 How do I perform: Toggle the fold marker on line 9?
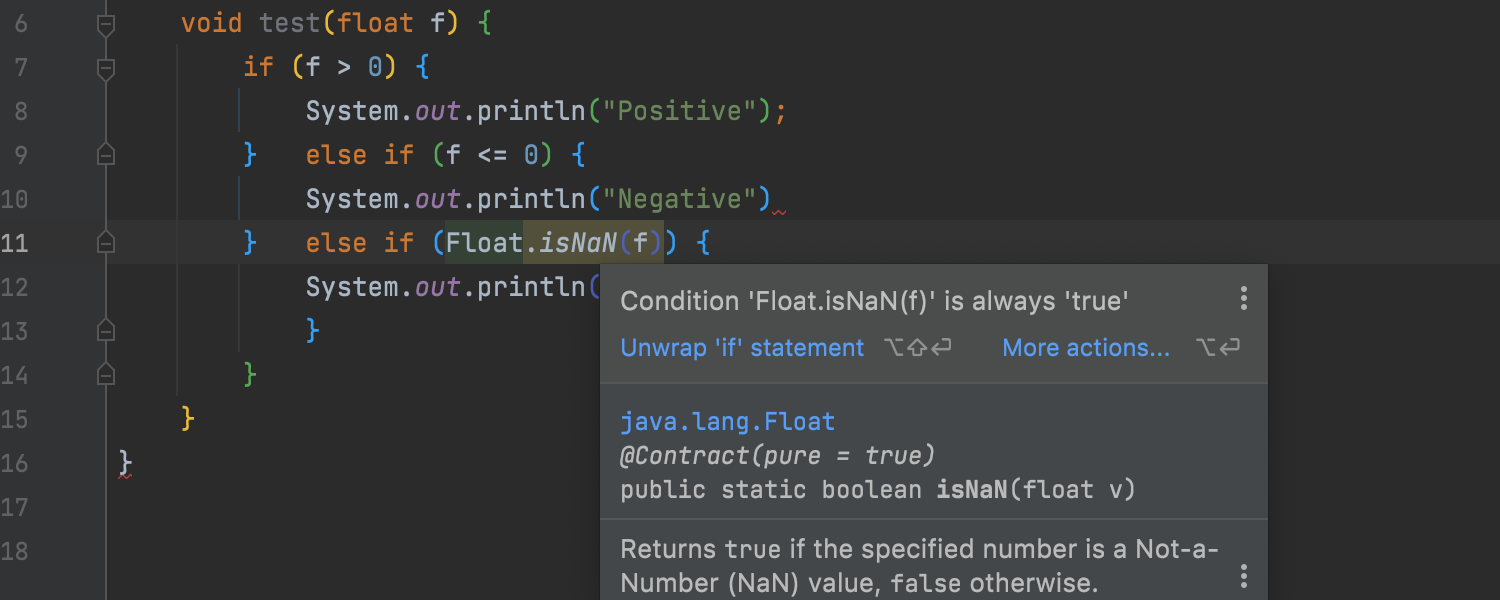click(105, 155)
